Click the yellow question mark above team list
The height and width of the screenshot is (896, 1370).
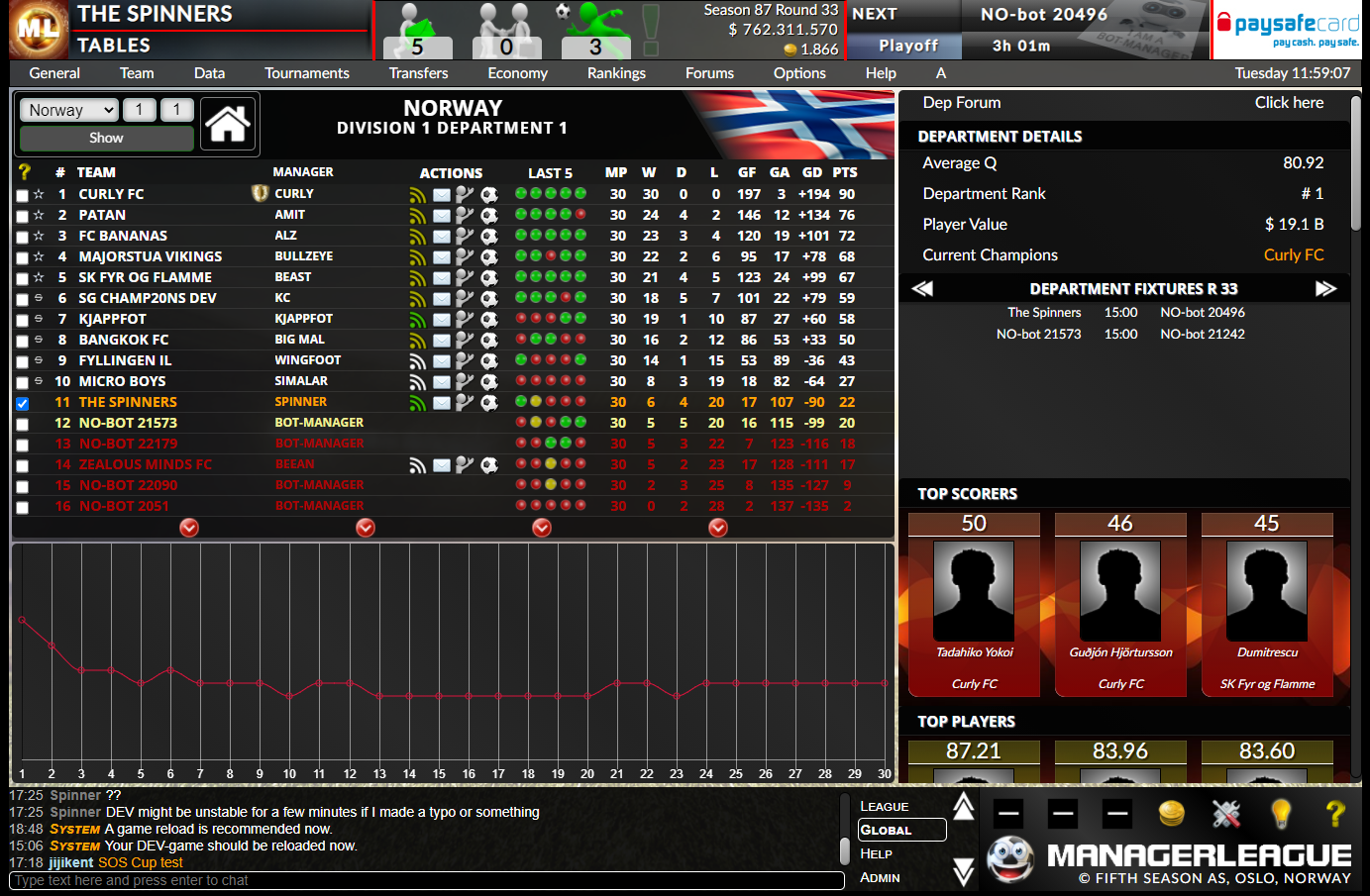pos(24,172)
